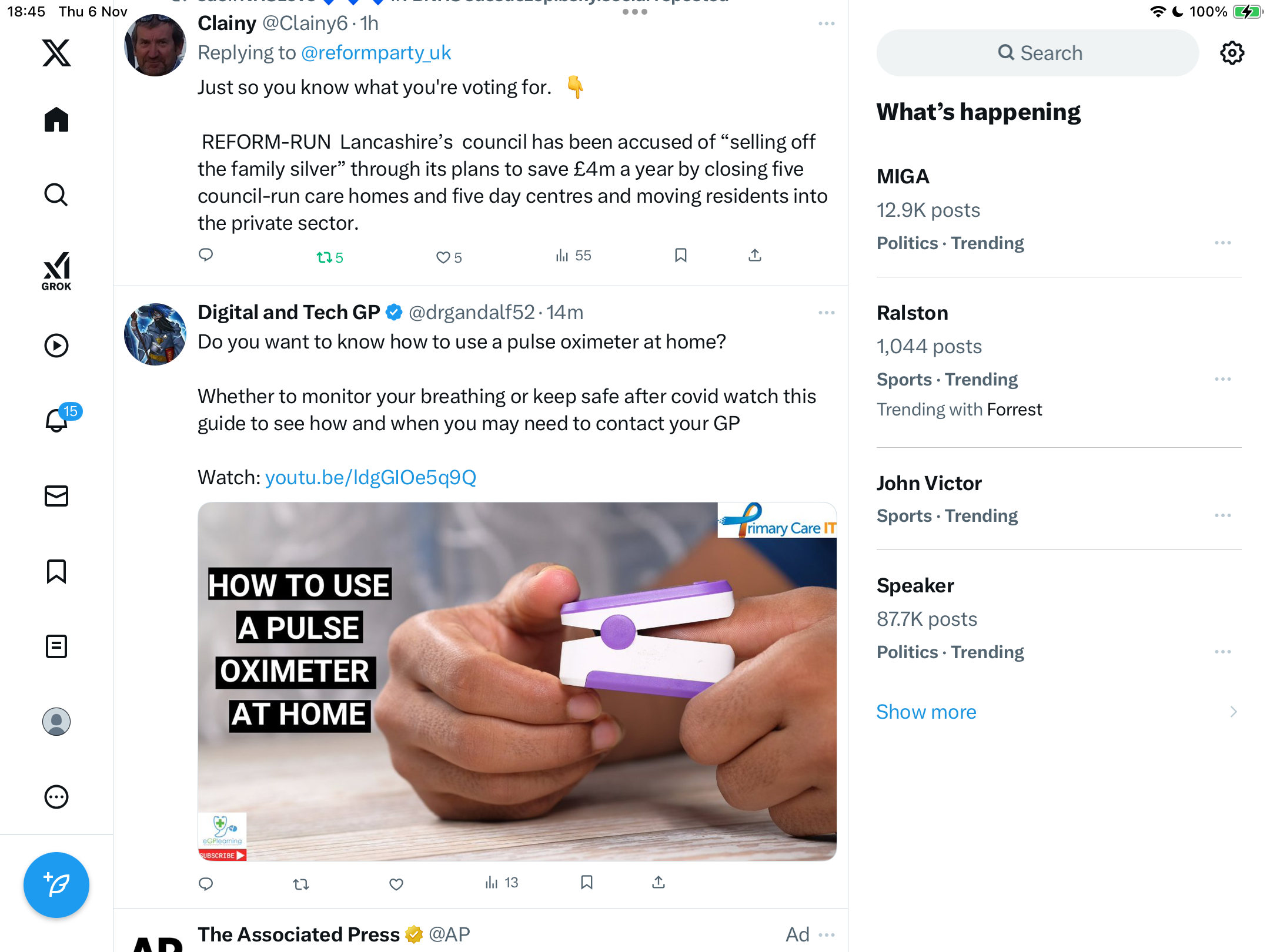1270x952 pixels.
Task: Open the Ralston trending topic
Action: (x=912, y=313)
